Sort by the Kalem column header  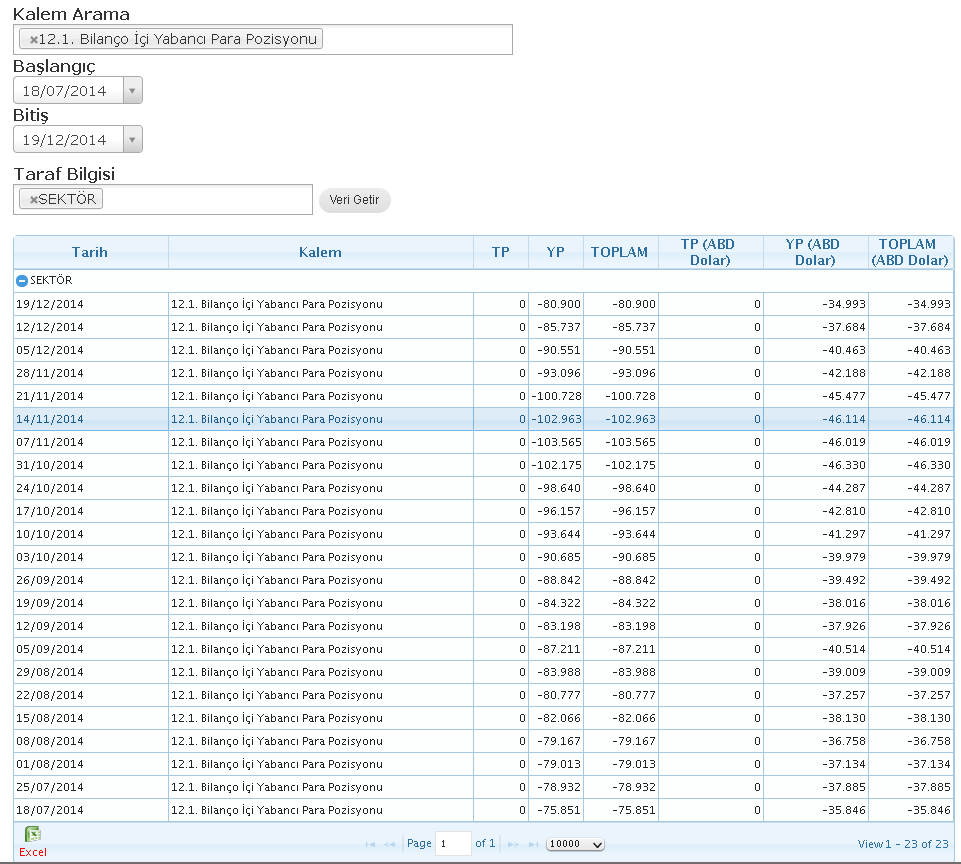[321, 252]
